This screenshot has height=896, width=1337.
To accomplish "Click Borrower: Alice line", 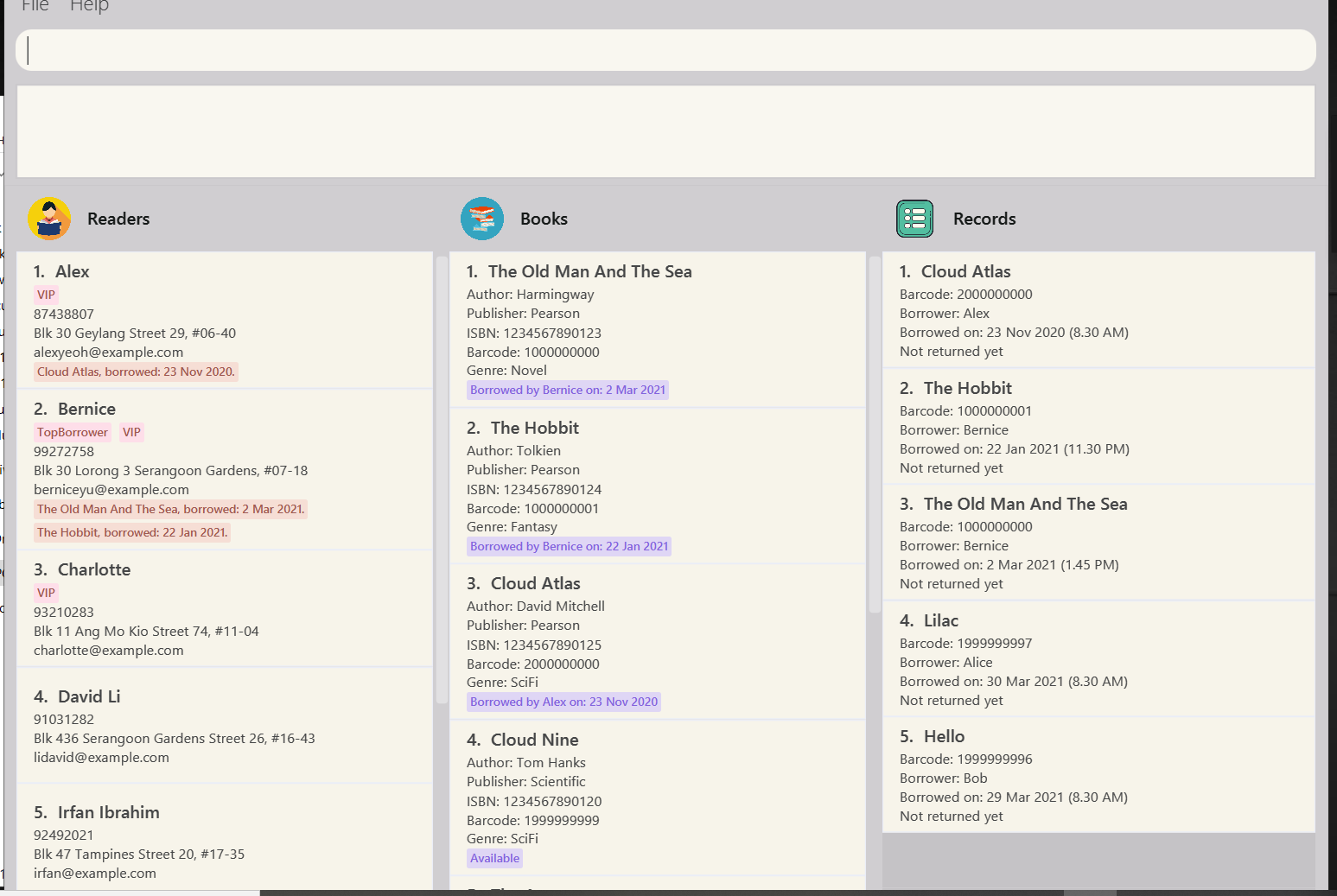I will pyautogui.click(x=946, y=662).
